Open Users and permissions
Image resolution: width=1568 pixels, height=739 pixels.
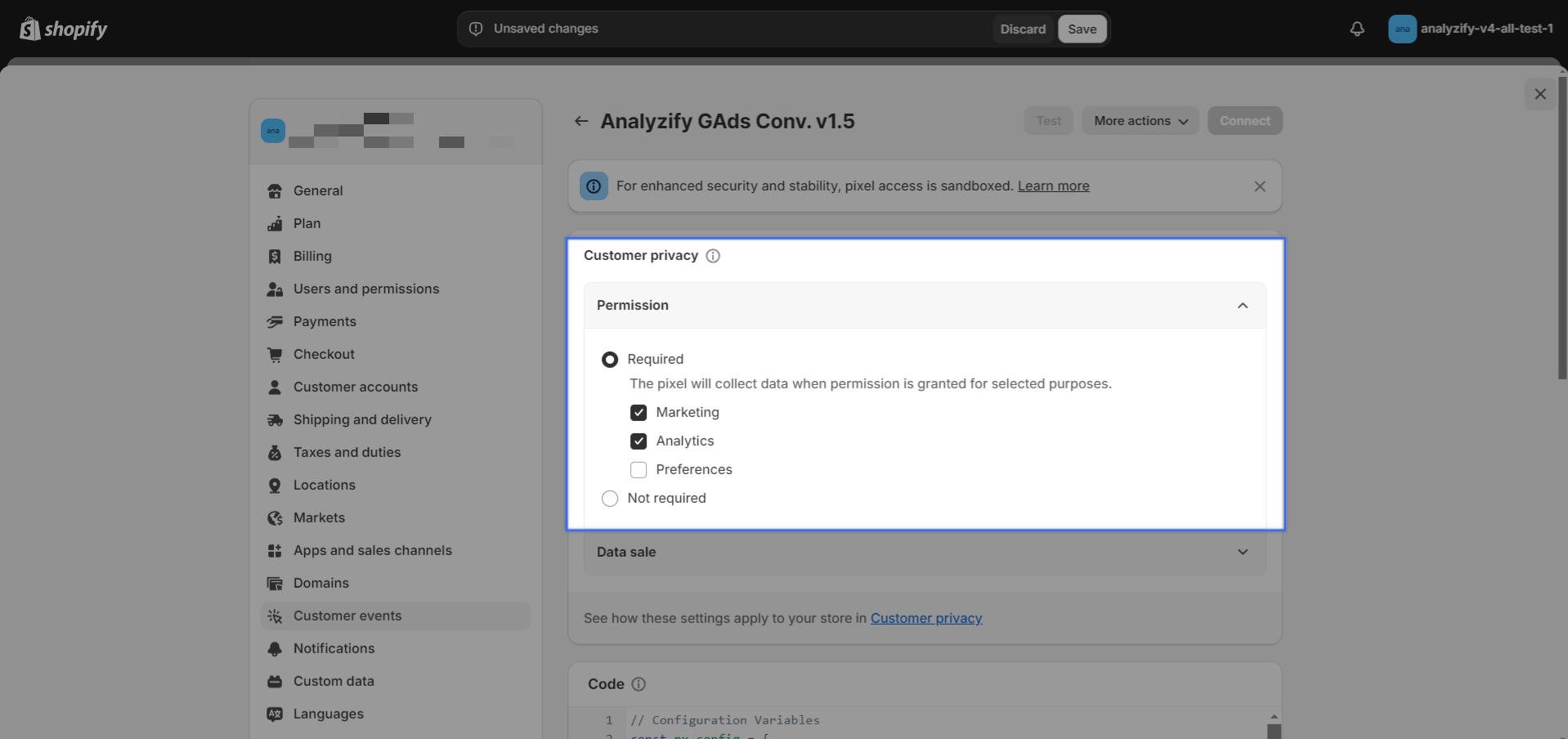(x=396, y=289)
